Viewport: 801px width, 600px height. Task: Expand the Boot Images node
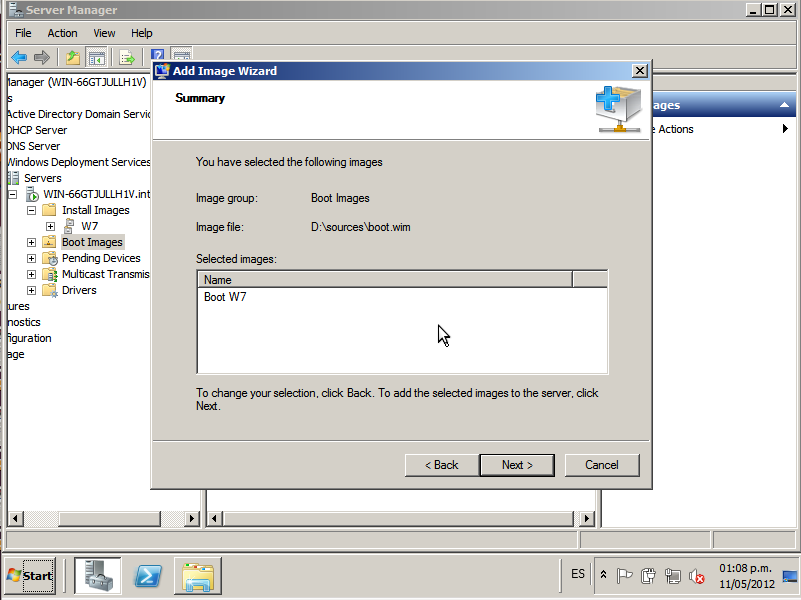pos(32,242)
